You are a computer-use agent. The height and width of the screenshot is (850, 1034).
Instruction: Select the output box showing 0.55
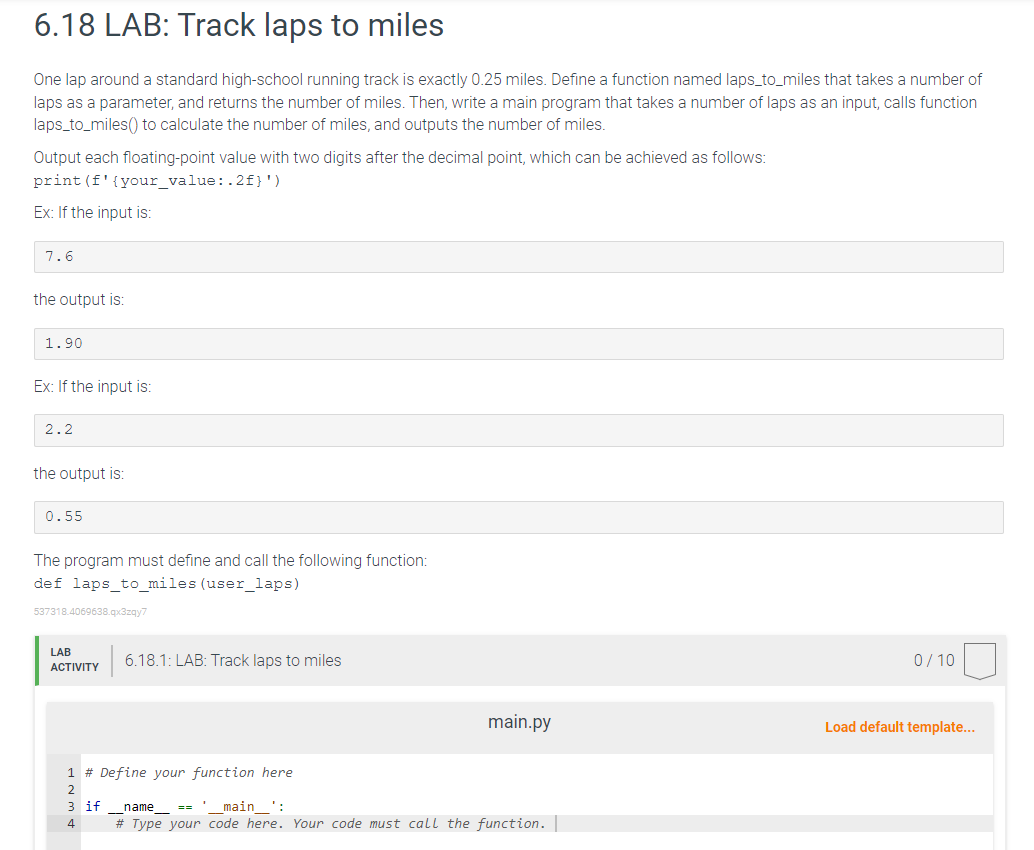point(518,517)
